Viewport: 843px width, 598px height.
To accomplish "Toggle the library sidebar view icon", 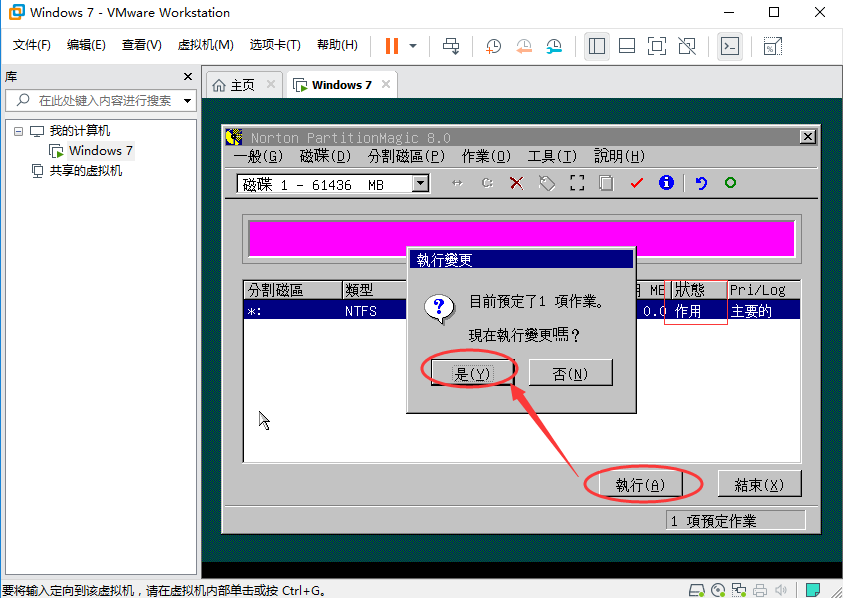I will click(597, 46).
